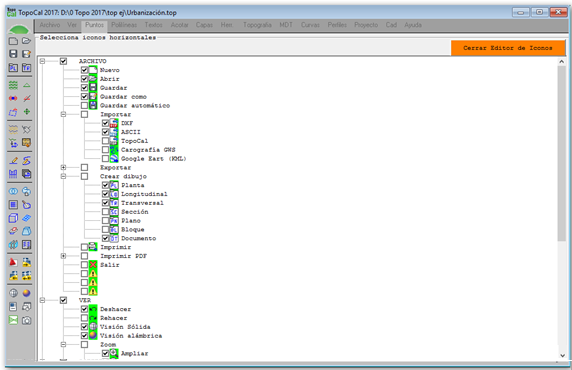Check the Sección checkbox
Viewport: 572px width, 370px height.
click(105, 212)
